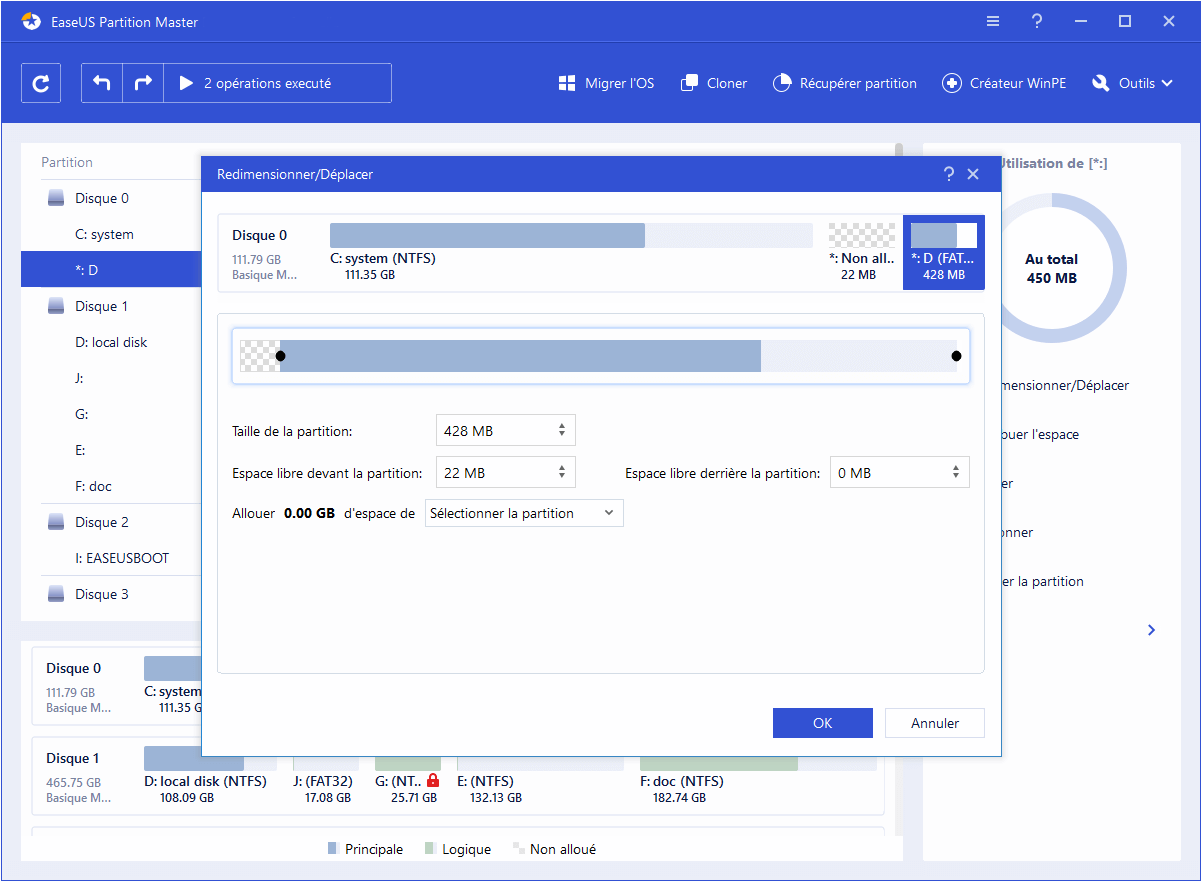Launch the Créateur WinPE tool
The height and width of the screenshot is (882, 1201).
[x=1004, y=83]
